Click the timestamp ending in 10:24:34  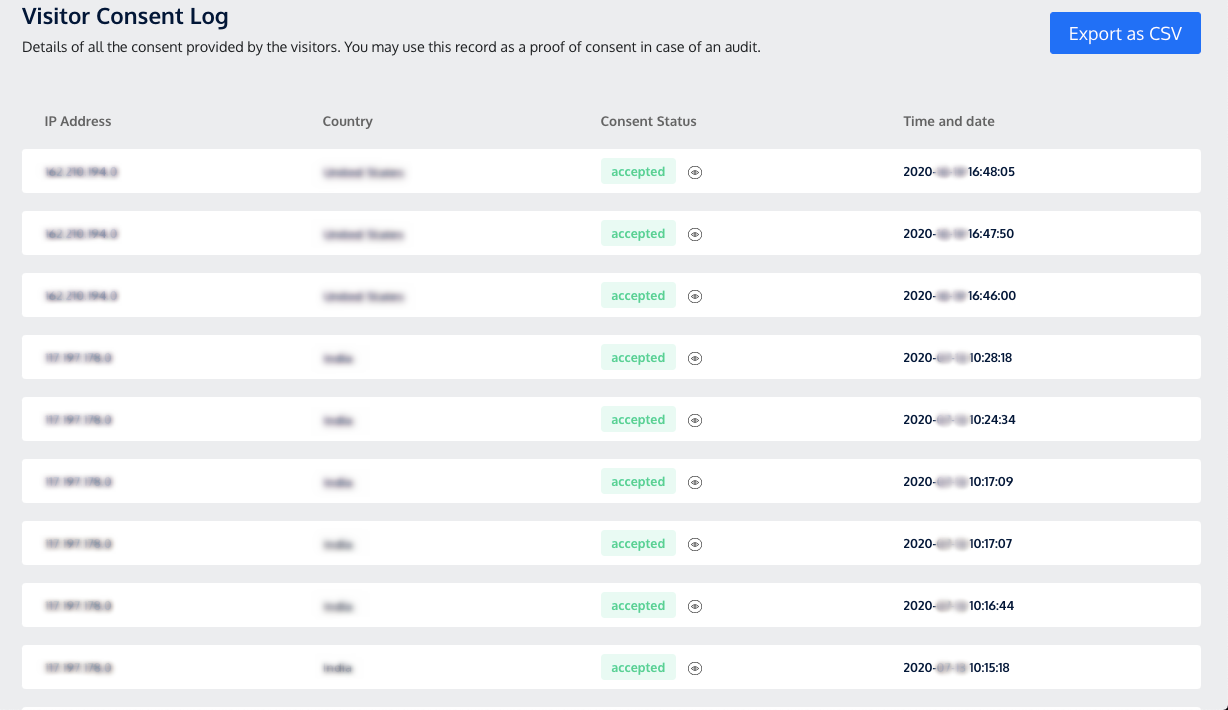pyautogui.click(x=959, y=420)
